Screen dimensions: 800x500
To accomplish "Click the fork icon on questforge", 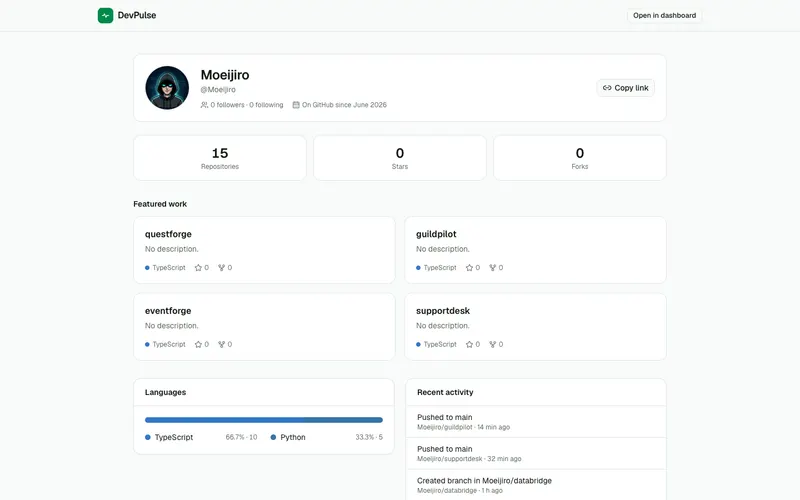I will coord(221,267).
